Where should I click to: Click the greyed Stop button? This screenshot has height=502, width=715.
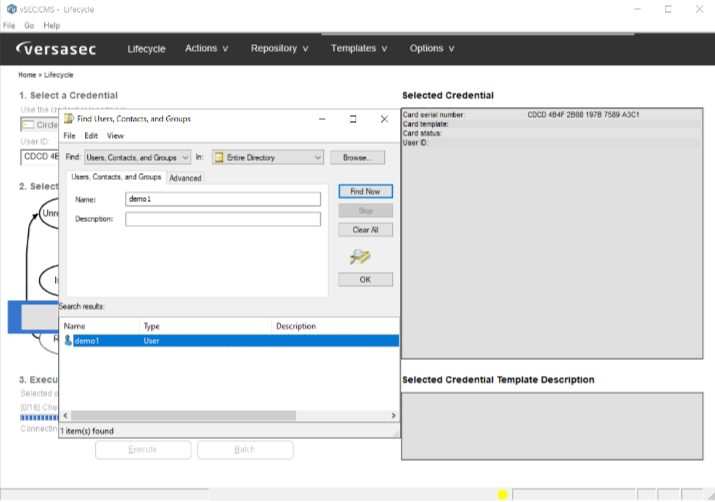(x=365, y=211)
